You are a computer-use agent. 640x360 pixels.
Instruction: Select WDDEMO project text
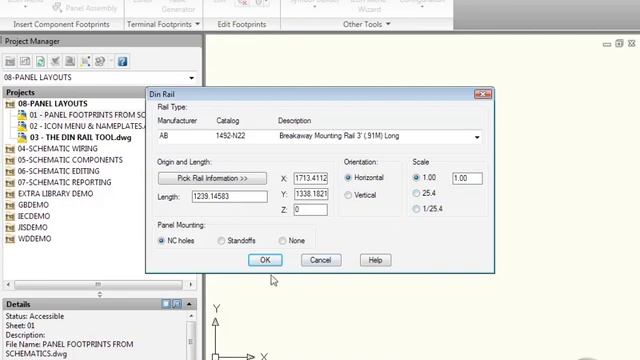tap(35, 239)
